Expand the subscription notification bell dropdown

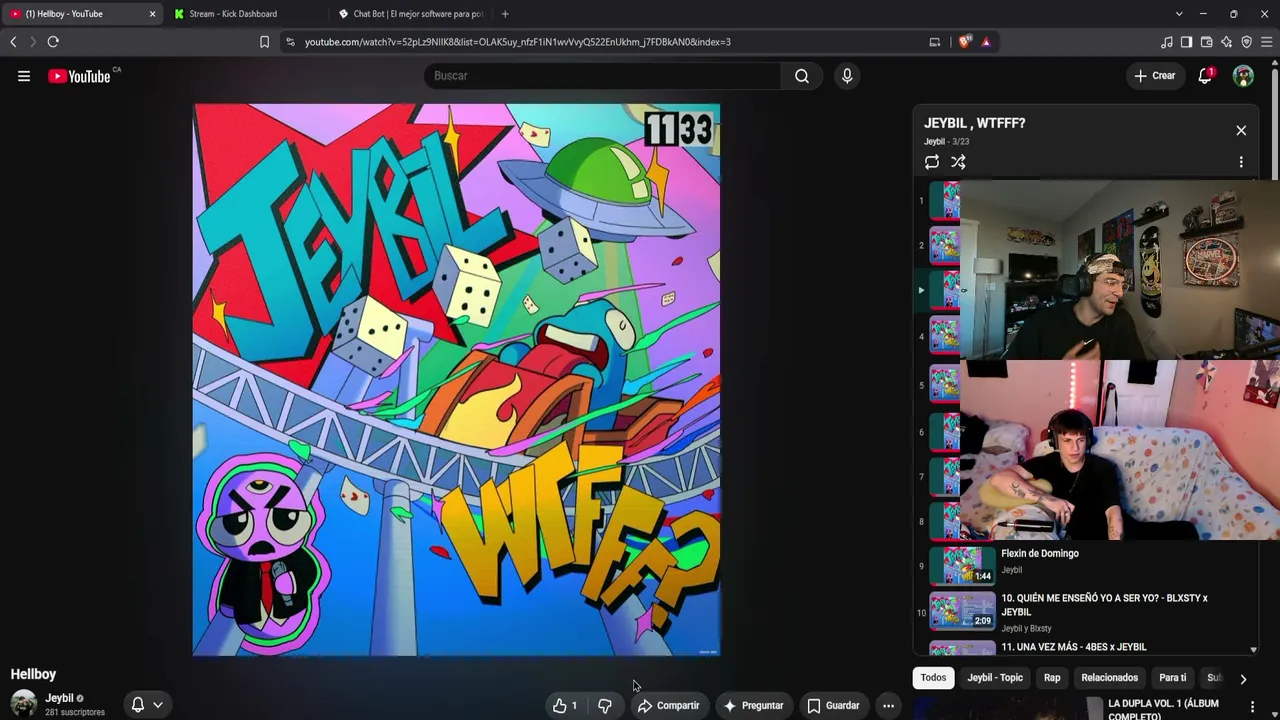(147, 705)
